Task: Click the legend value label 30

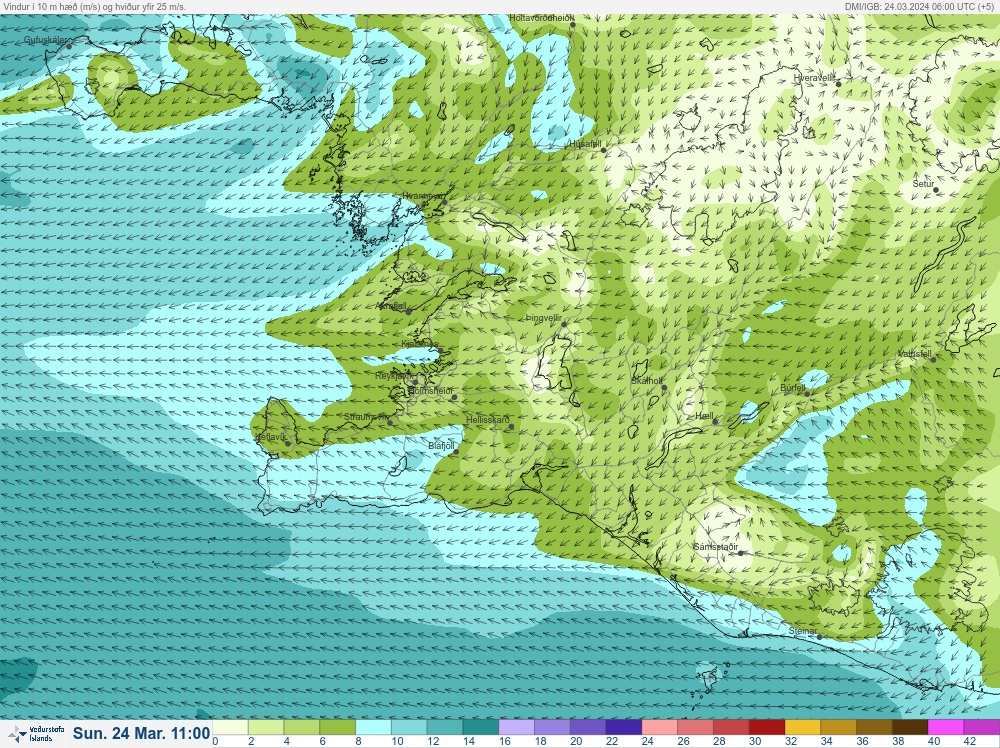Action: pos(755,742)
